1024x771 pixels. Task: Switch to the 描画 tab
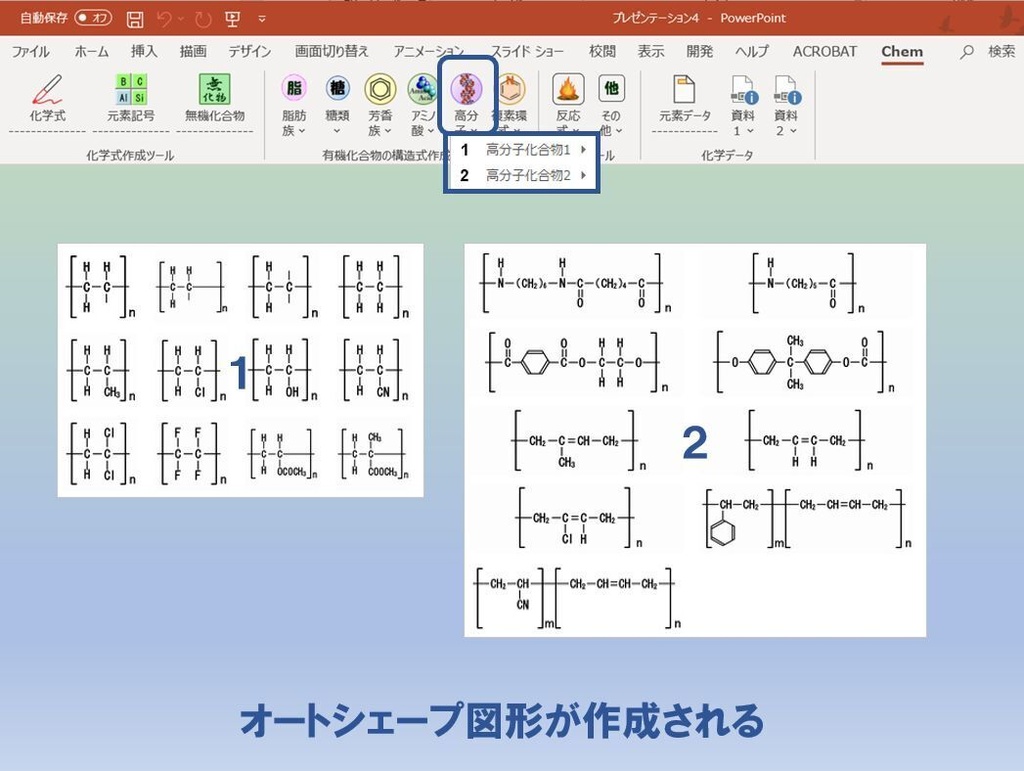193,51
